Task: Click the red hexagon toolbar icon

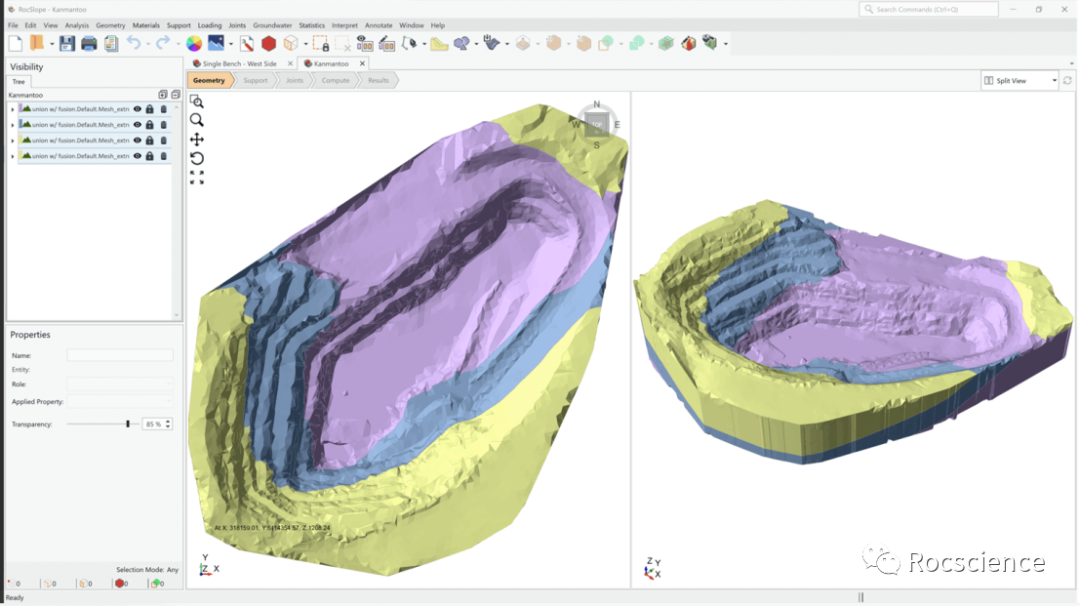Action: (x=269, y=43)
